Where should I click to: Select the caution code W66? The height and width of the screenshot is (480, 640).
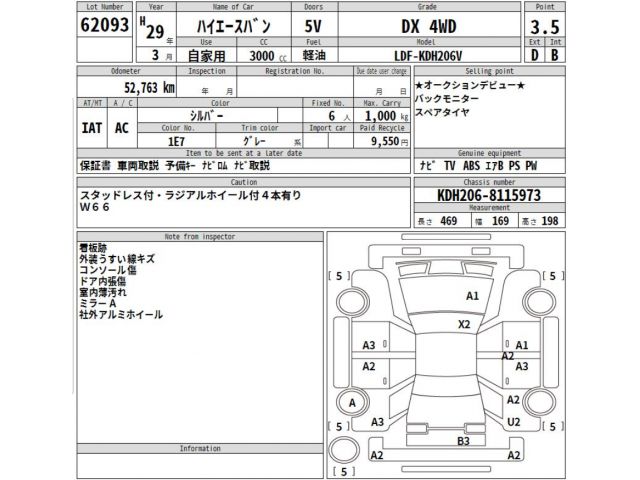pyautogui.click(x=95, y=207)
